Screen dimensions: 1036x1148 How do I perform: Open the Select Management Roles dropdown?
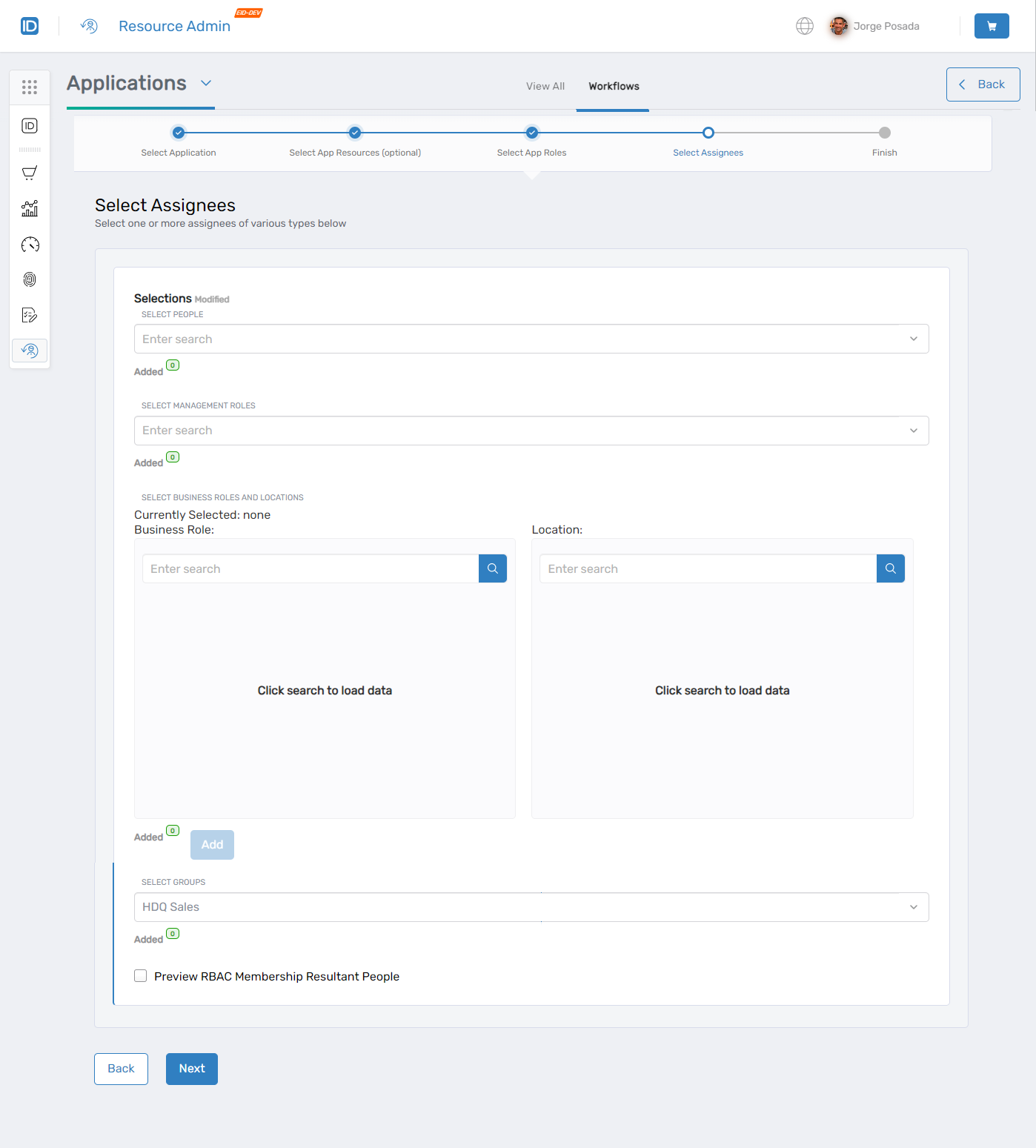click(913, 430)
